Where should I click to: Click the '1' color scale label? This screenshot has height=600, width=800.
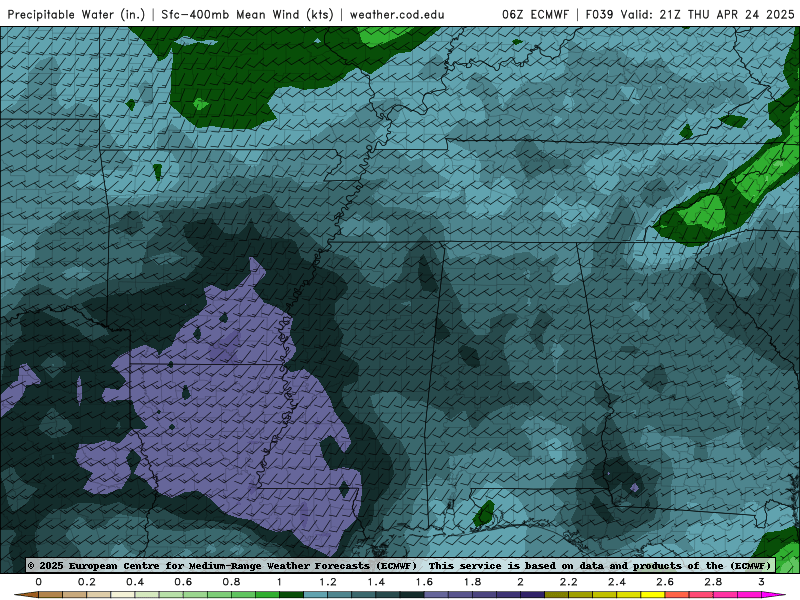coord(279,582)
